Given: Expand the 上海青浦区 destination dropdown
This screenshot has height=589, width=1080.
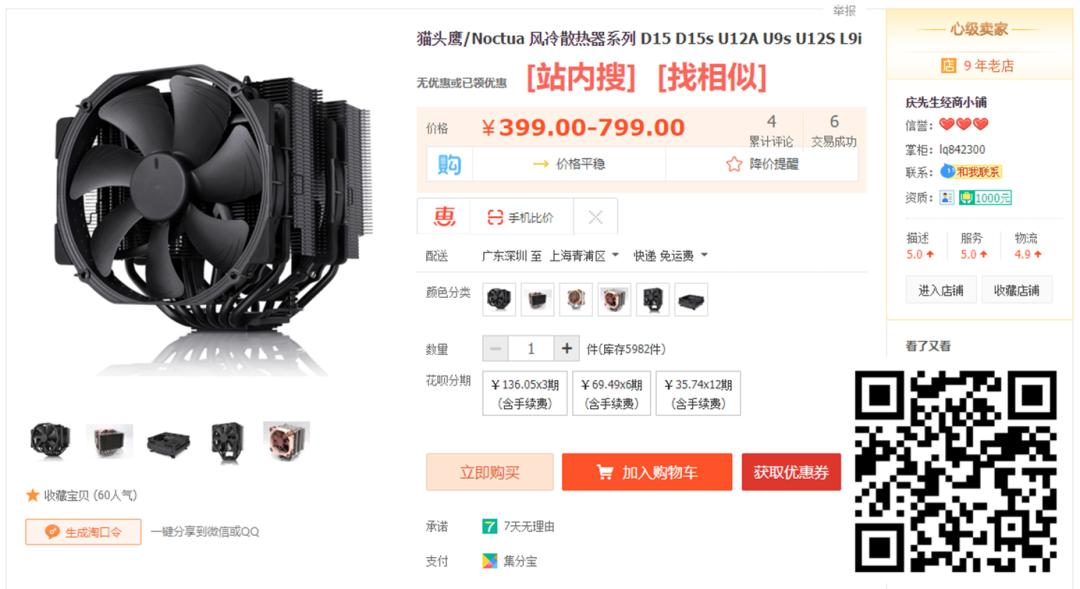Looking at the screenshot, I should tap(583, 256).
